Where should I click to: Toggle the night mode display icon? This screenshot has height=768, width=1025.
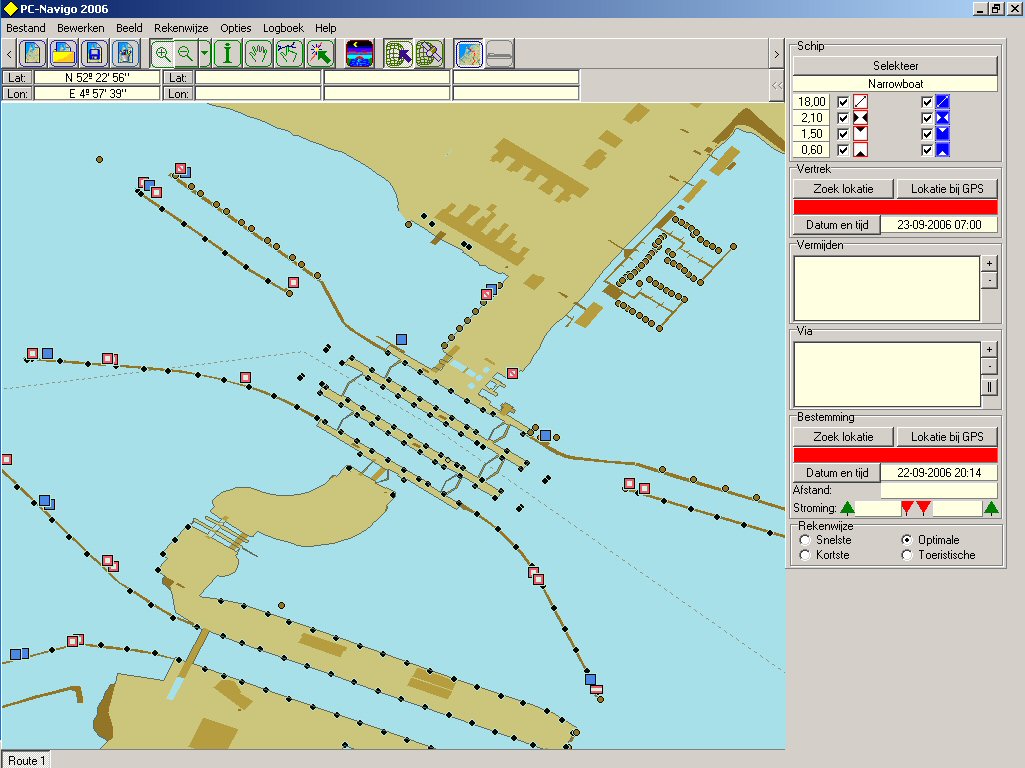click(359, 54)
